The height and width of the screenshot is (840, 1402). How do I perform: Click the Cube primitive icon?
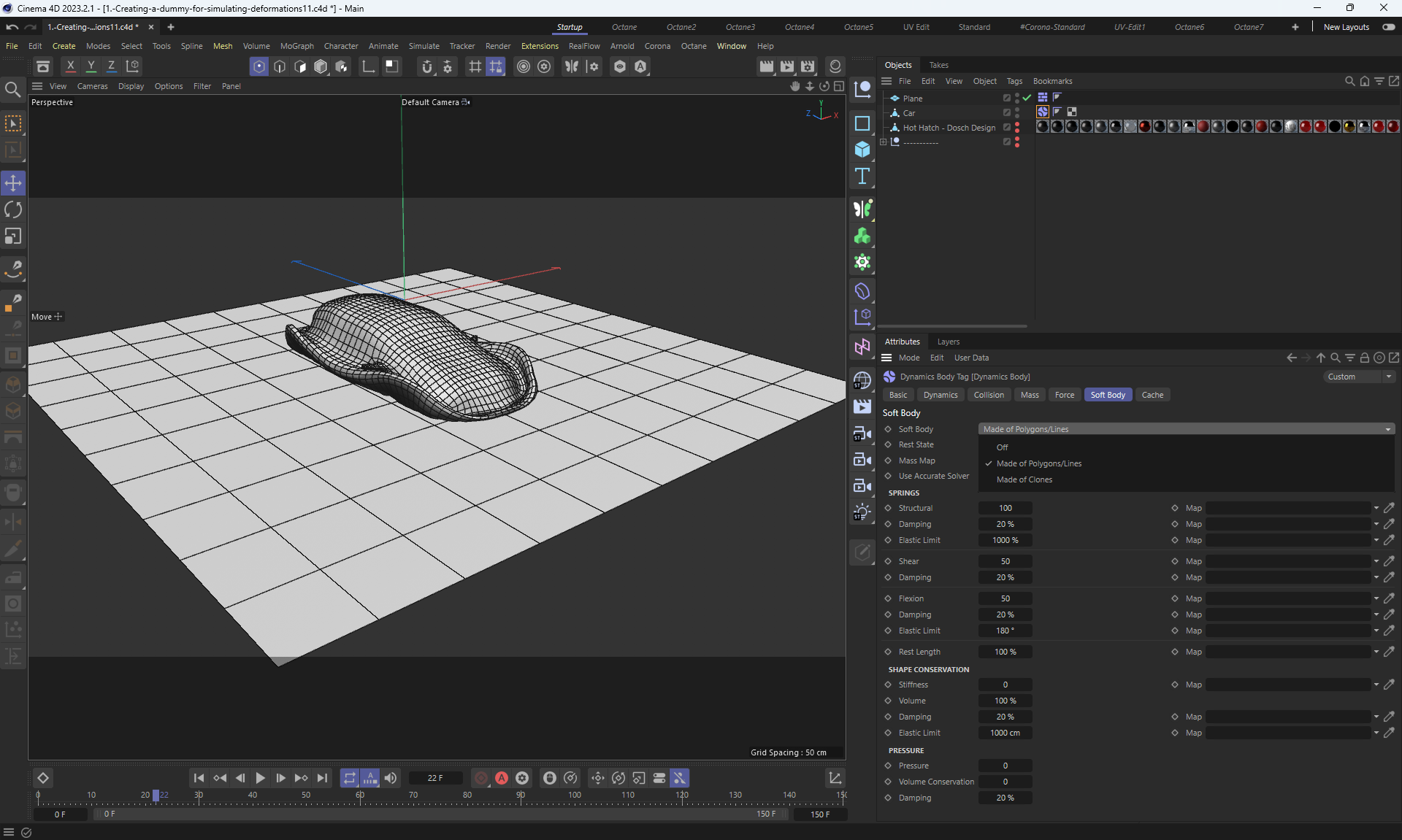point(862,150)
